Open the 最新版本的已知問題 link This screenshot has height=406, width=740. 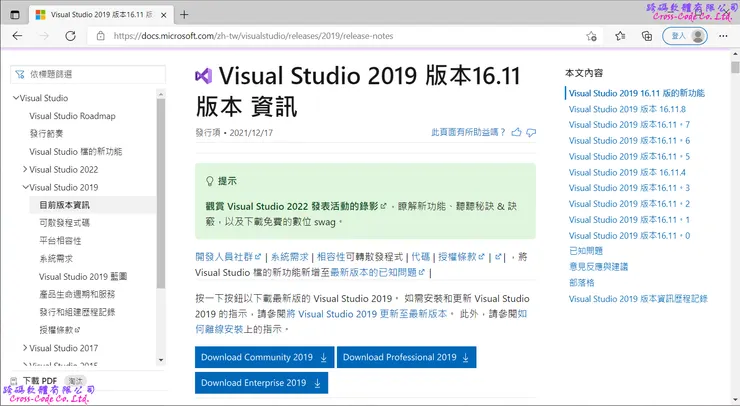(378, 272)
